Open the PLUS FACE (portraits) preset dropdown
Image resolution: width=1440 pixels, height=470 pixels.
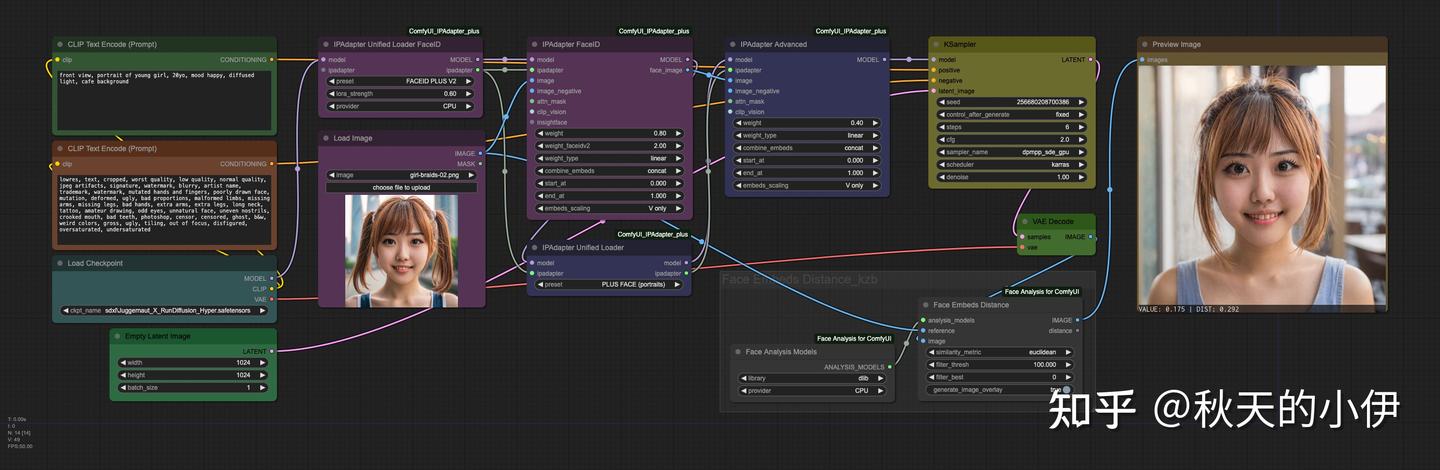tap(609, 284)
